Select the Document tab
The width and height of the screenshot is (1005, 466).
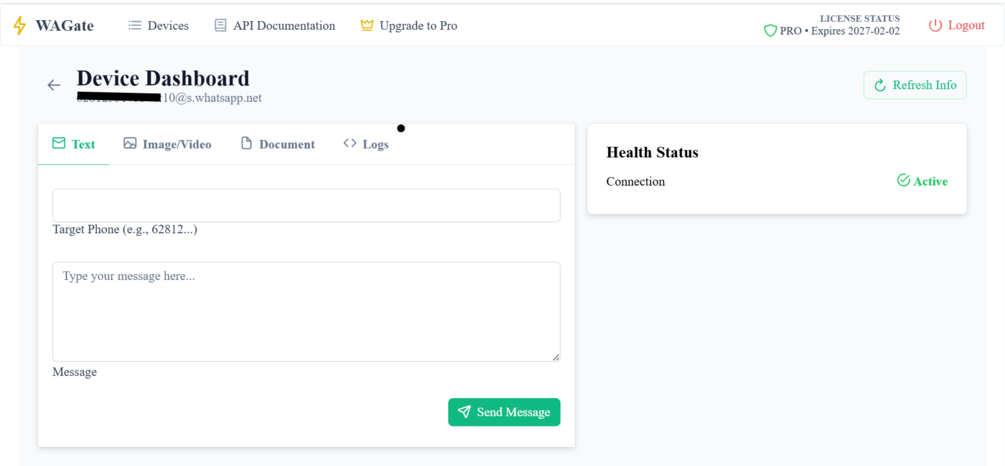[278, 144]
